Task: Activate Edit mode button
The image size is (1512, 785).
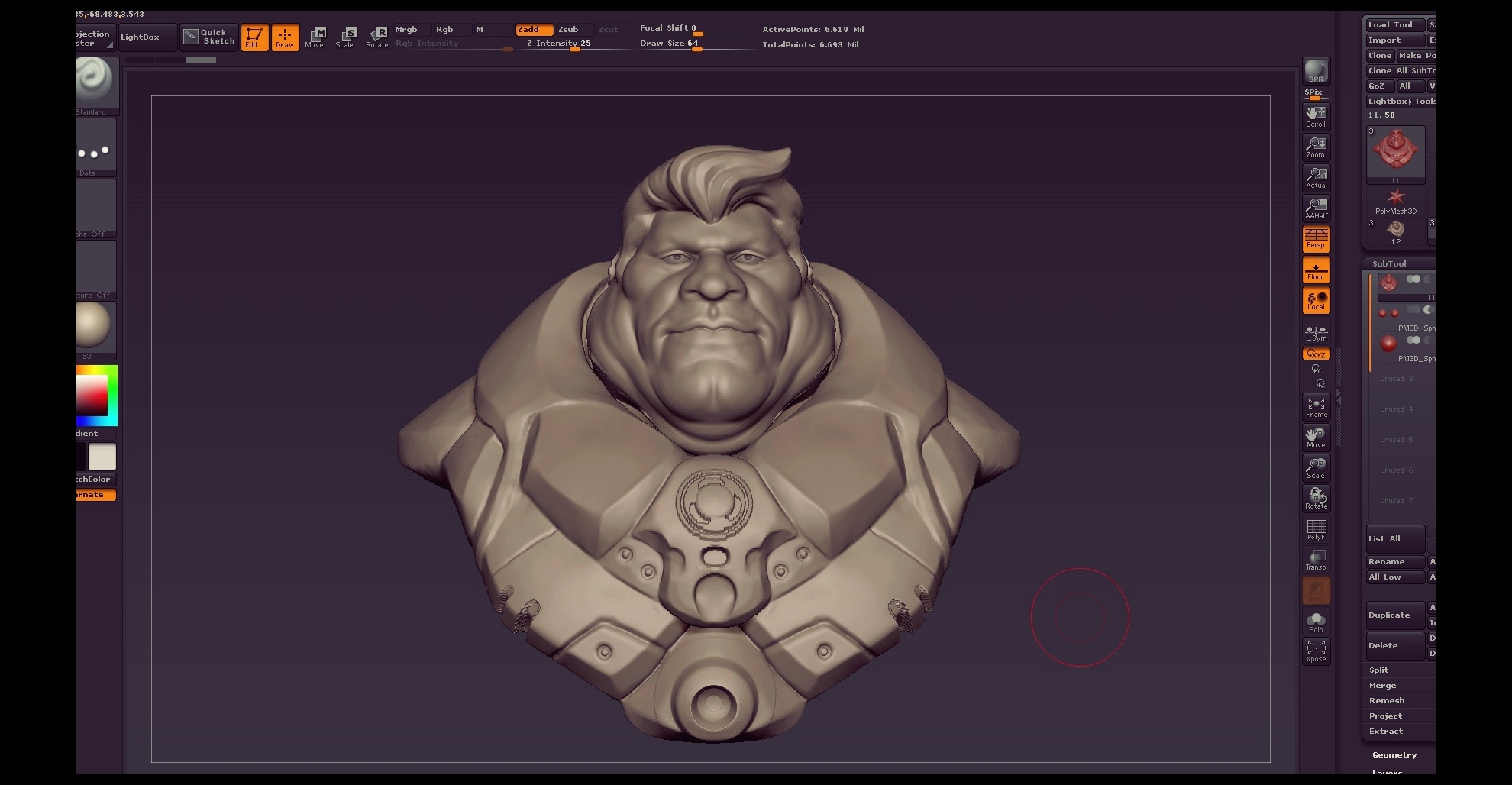Action: (x=254, y=37)
